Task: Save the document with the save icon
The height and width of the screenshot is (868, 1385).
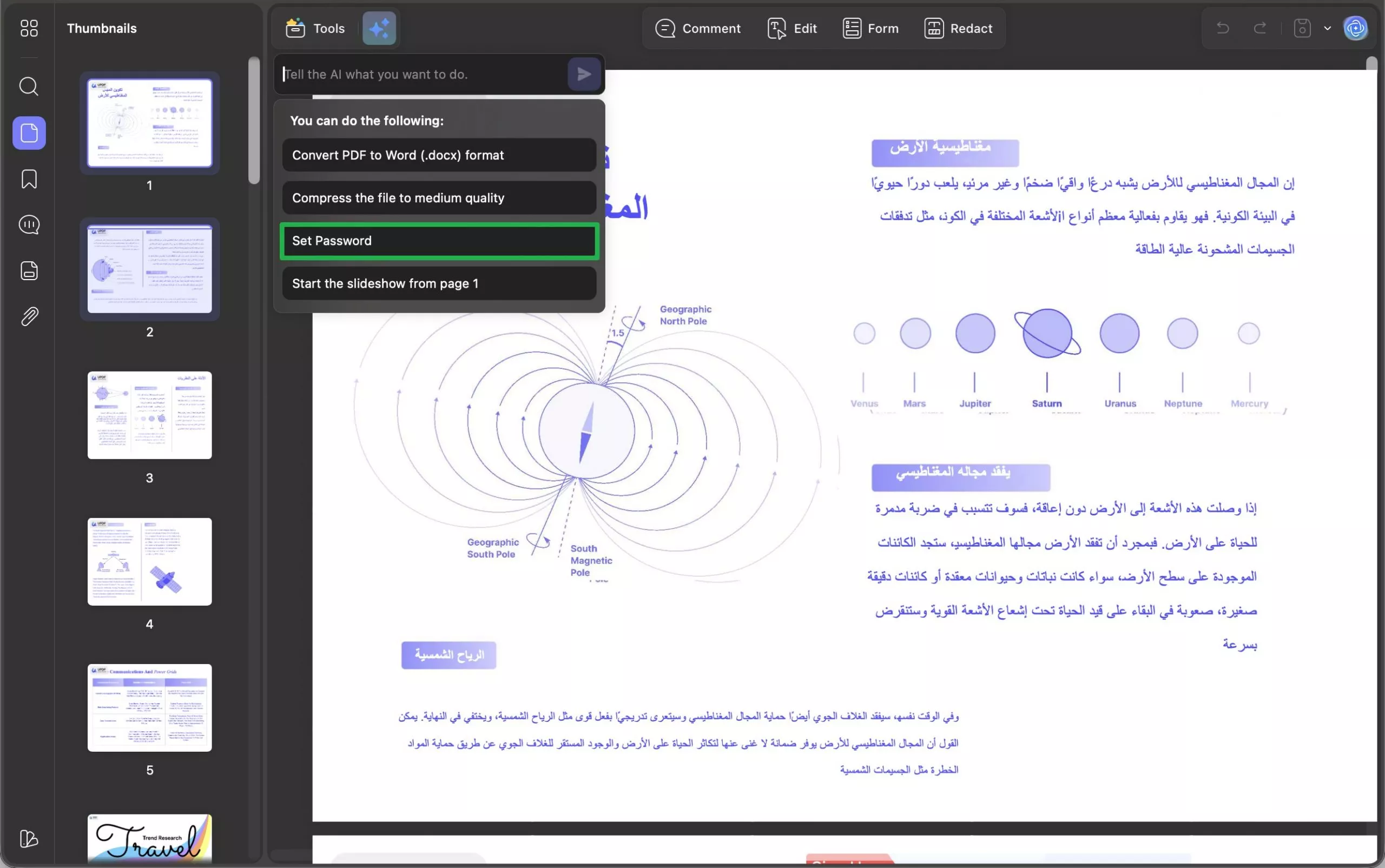Action: tap(1302, 28)
